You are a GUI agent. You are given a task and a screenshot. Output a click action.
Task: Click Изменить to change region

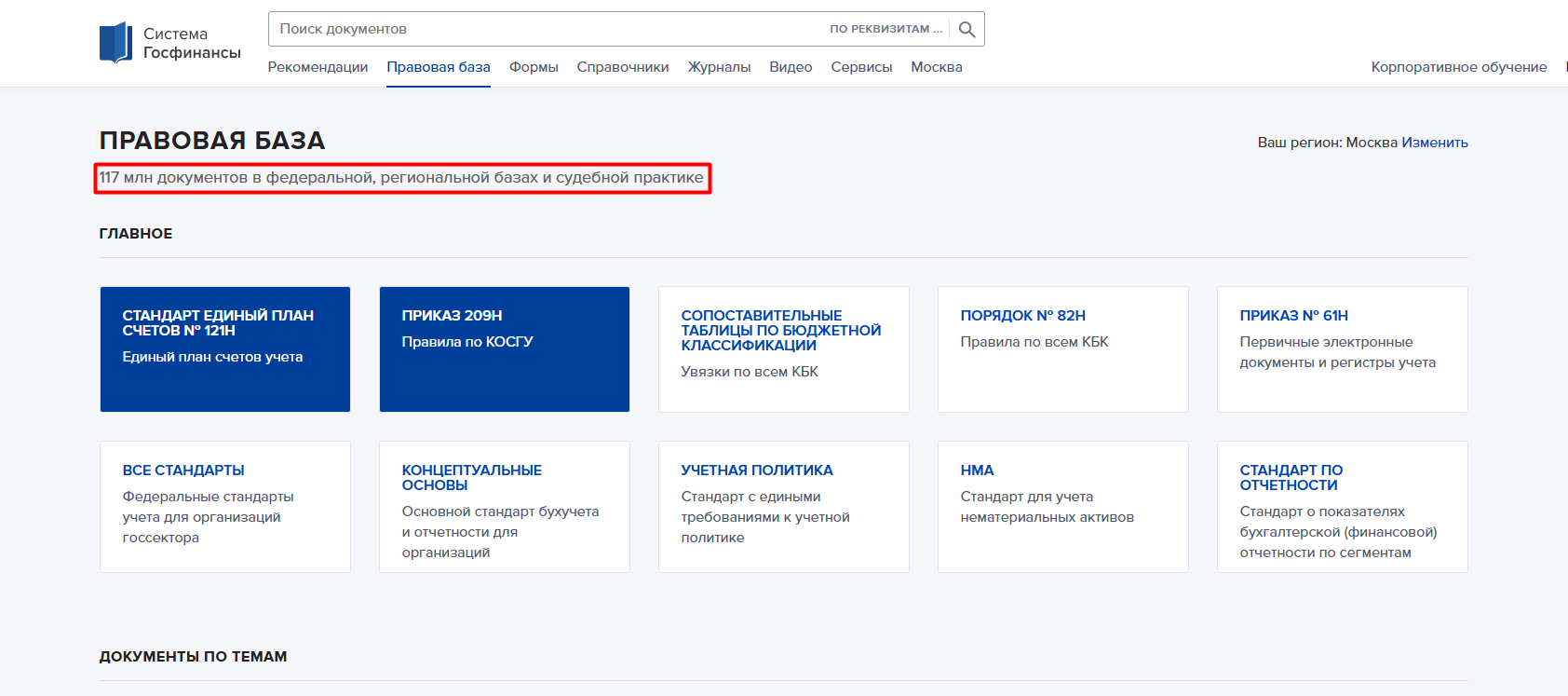tap(1435, 143)
